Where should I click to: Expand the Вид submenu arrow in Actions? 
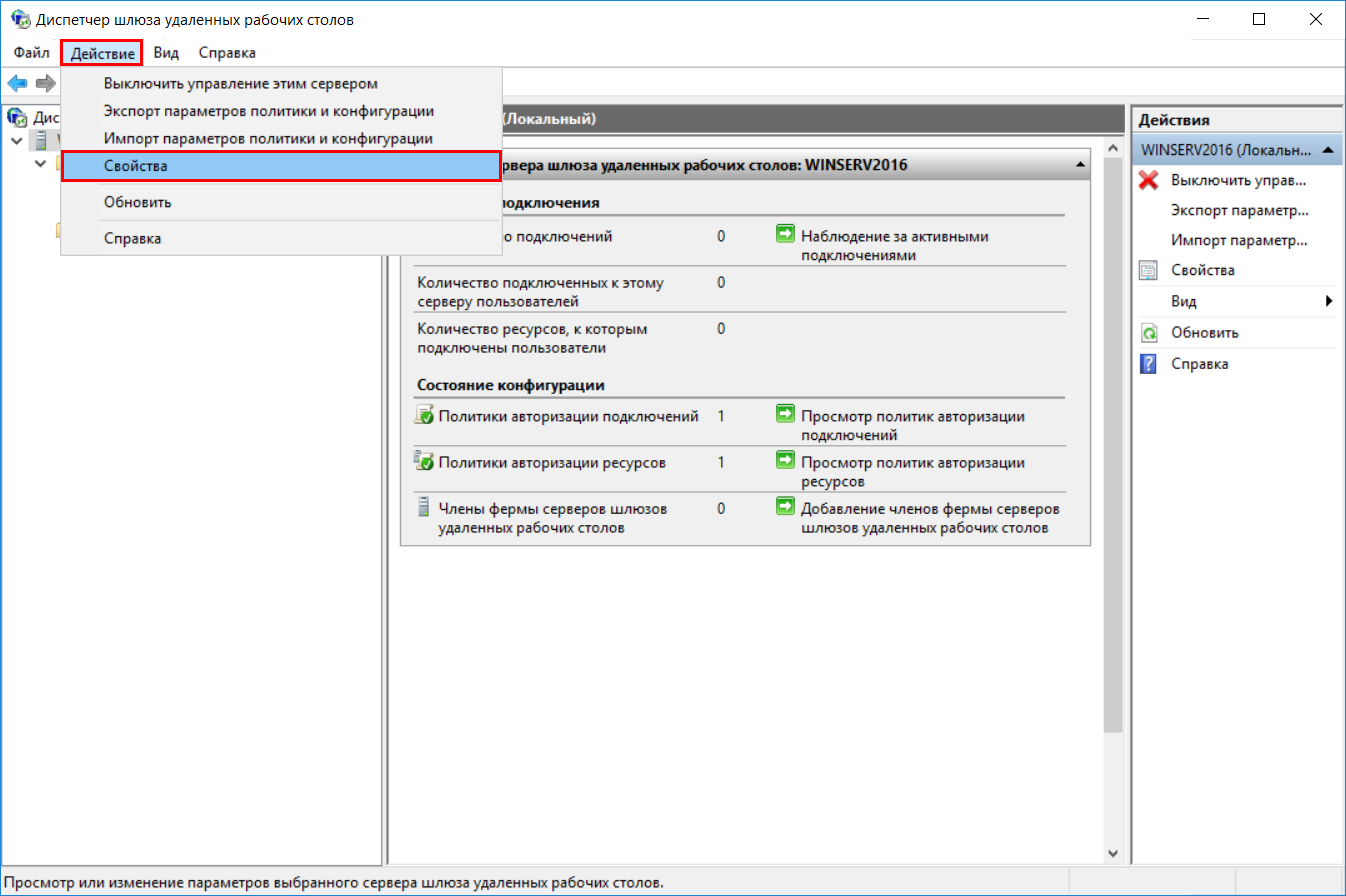pyautogui.click(x=1329, y=301)
